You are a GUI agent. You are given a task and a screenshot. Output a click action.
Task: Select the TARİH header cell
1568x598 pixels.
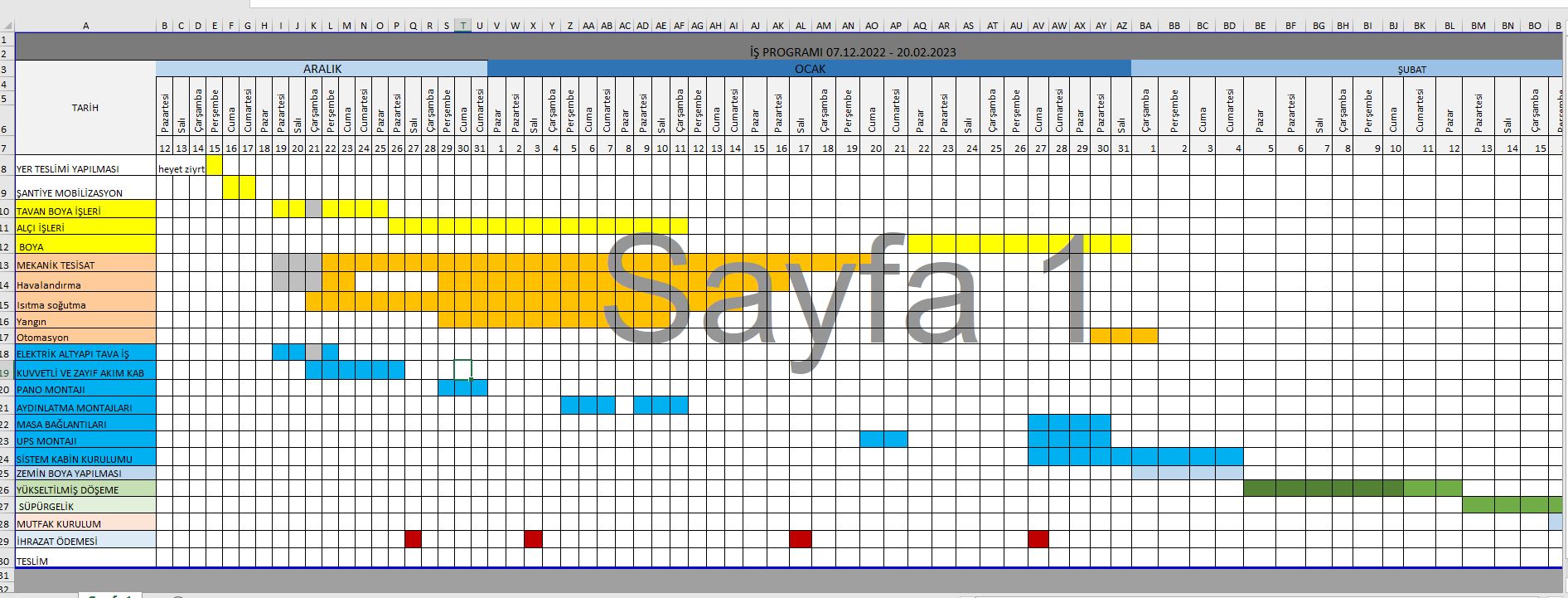tap(85, 108)
